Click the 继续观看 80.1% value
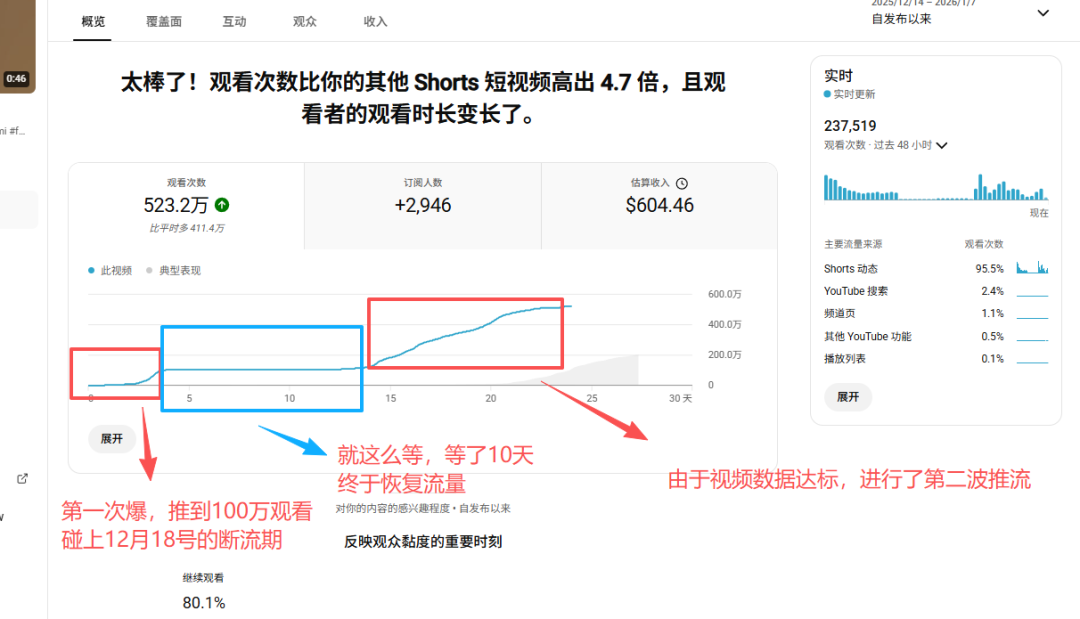The image size is (1080, 619). pyautogui.click(x=204, y=603)
